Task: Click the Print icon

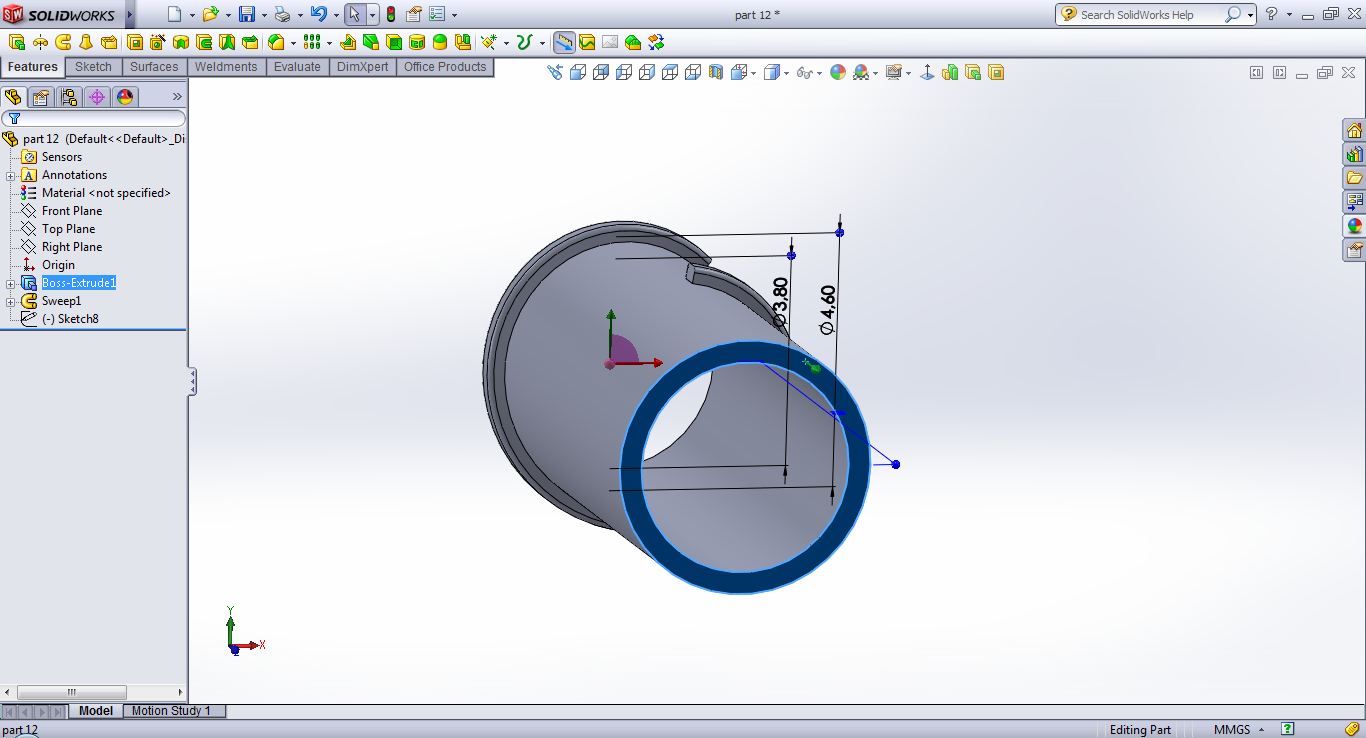Action: pos(282,14)
